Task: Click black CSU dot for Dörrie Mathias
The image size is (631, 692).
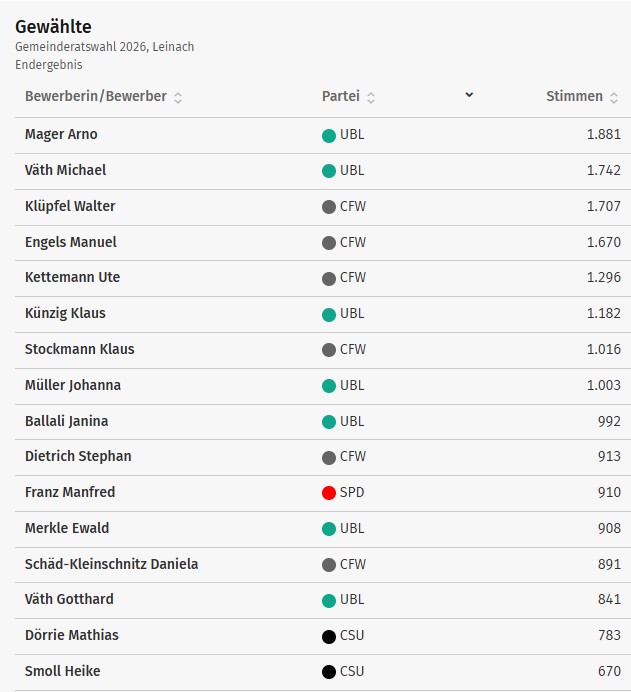Action: (328, 636)
